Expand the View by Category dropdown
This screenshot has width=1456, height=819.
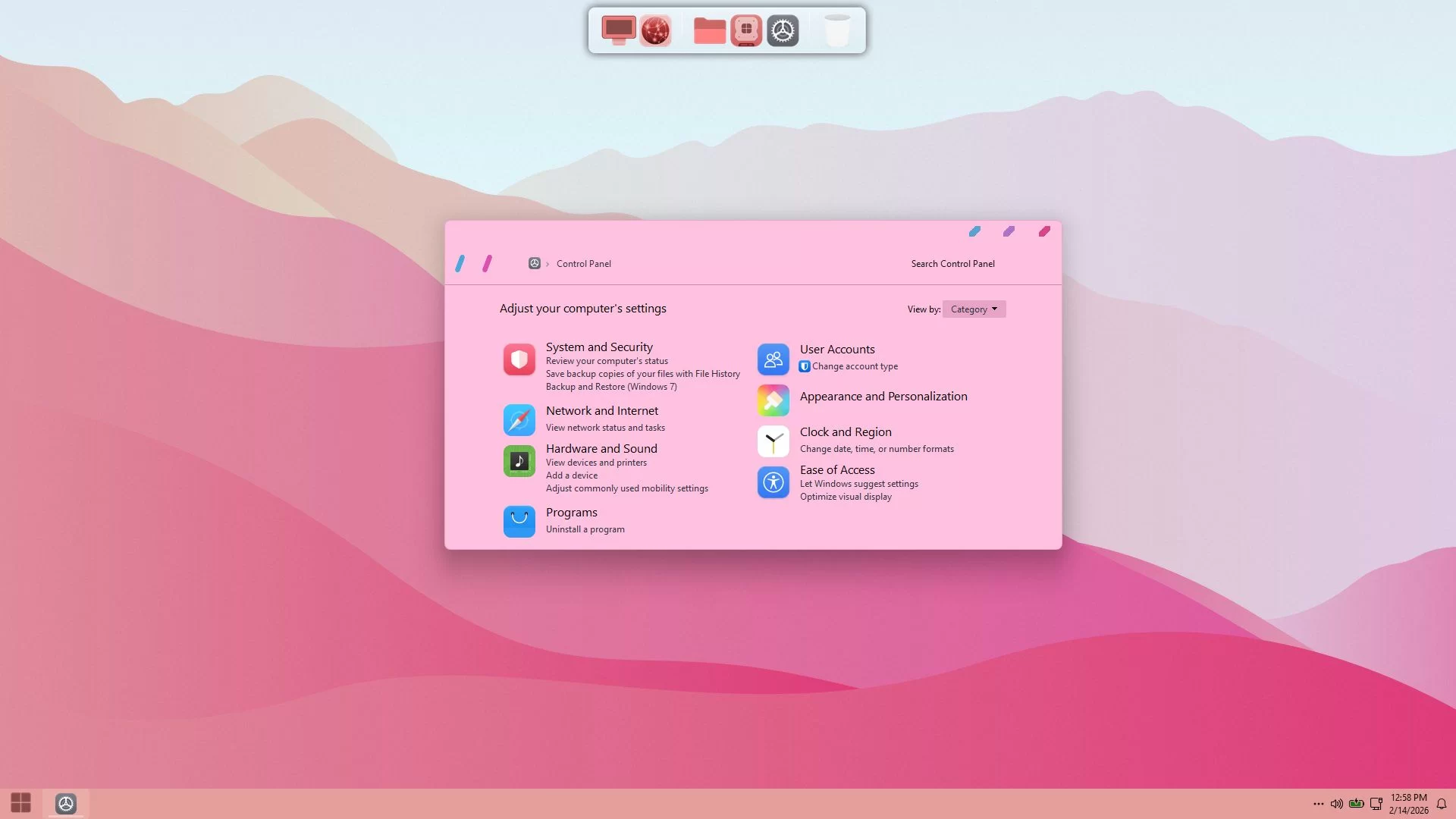click(974, 309)
